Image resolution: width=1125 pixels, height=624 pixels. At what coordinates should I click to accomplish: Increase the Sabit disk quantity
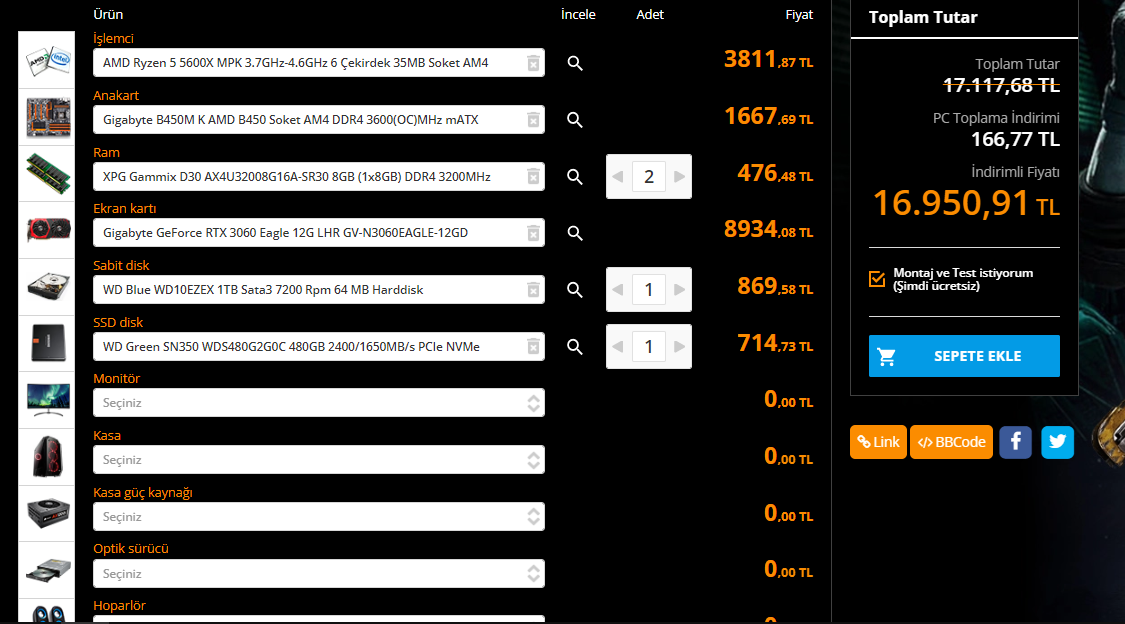coord(679,290)
